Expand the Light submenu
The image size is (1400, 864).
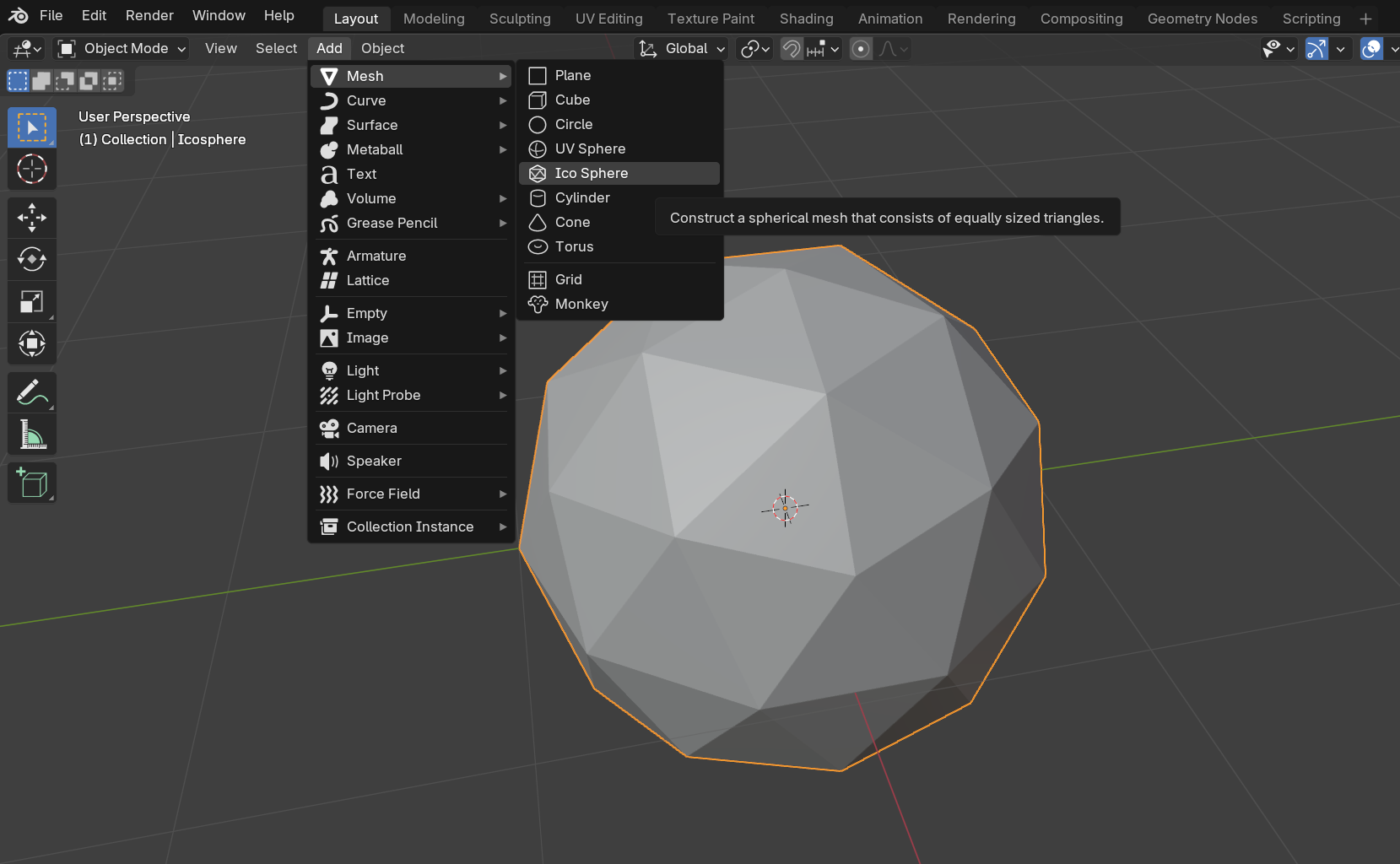[411, 370]
